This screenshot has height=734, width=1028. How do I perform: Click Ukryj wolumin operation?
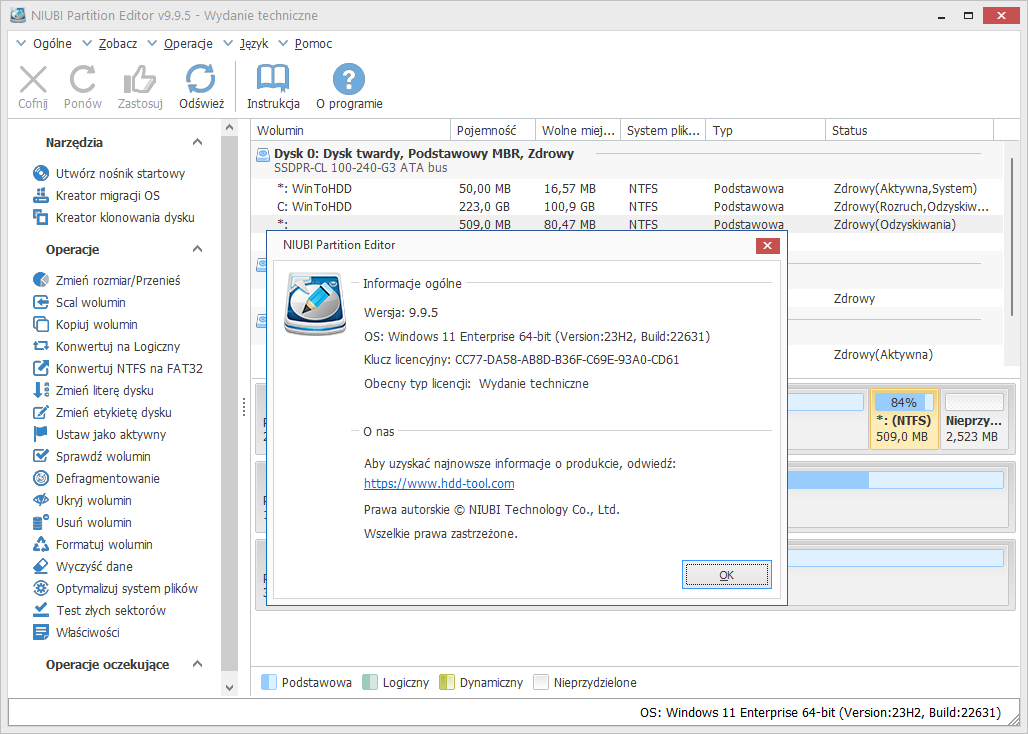point(83,501)
